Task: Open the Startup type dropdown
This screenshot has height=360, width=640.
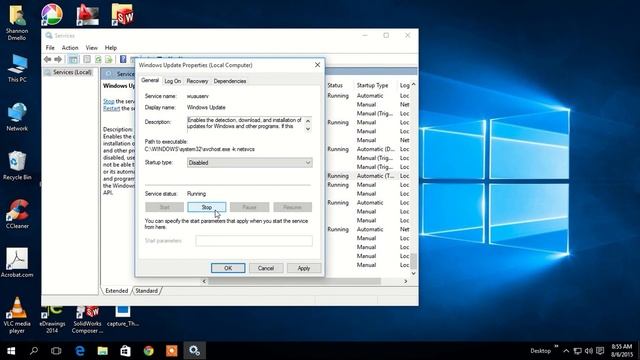Action: coord(249,162)
